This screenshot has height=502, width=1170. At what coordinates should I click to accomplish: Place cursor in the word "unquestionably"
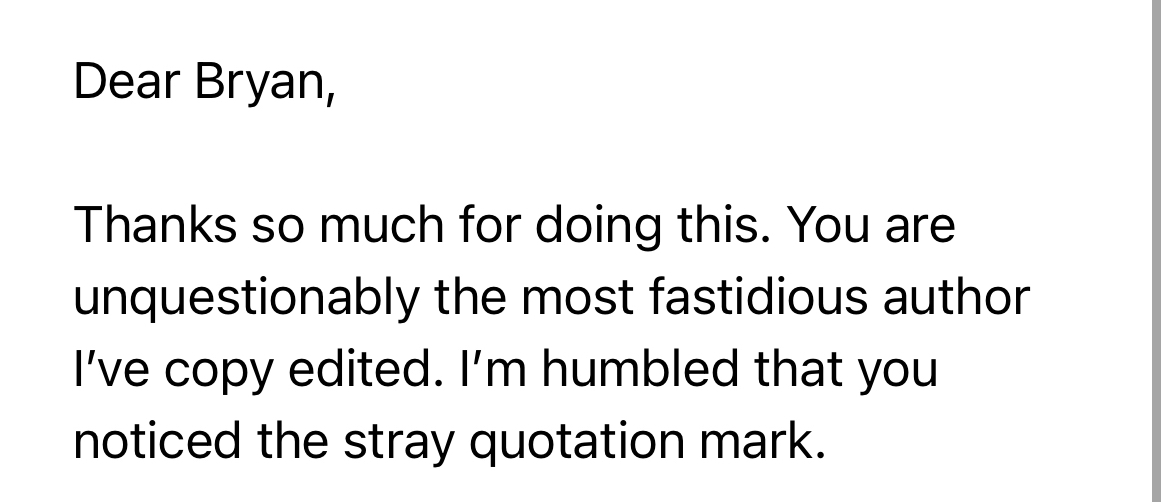[244, 299]
